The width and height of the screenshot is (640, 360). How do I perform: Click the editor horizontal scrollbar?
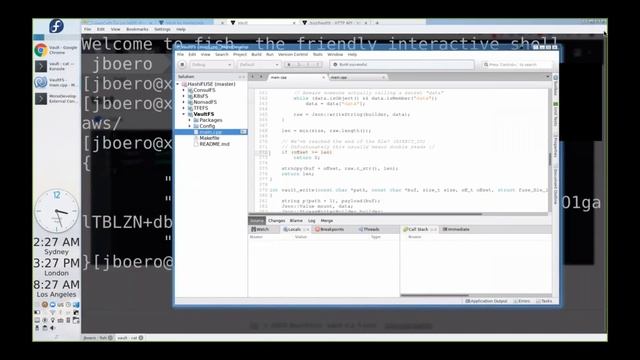coord(365,214)
